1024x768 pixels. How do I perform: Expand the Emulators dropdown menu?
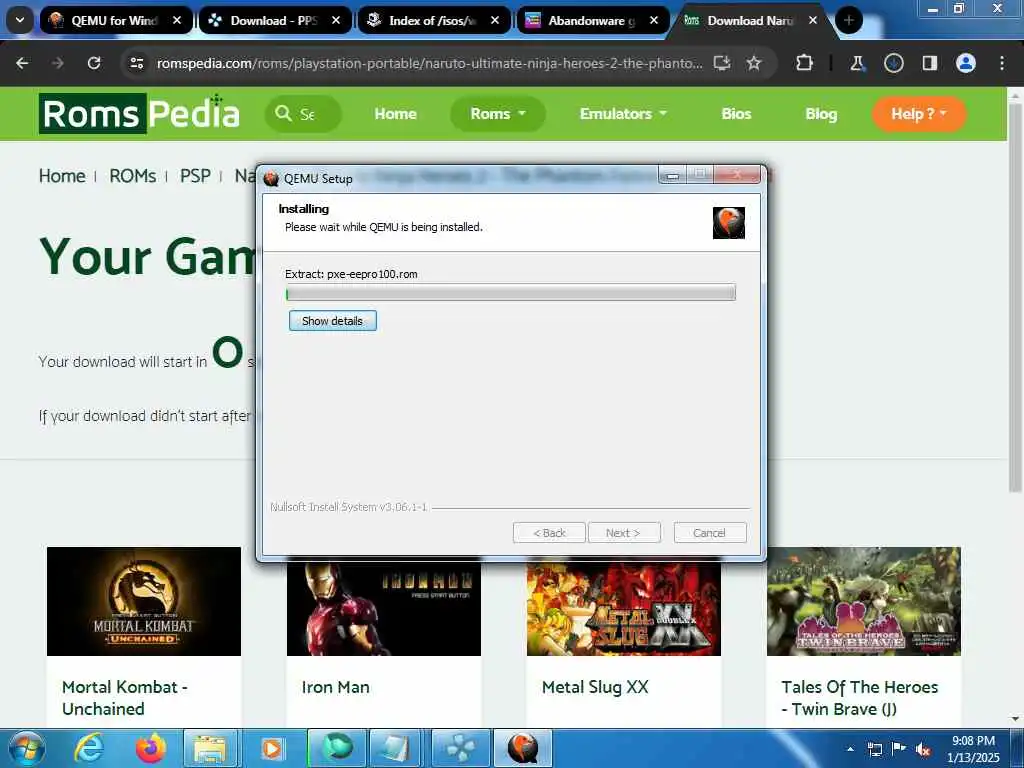pyautogui.click(x=623, y=114)
